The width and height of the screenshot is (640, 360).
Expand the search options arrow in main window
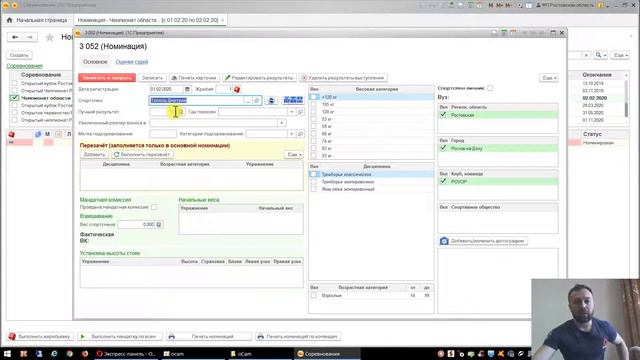point(605,55)
